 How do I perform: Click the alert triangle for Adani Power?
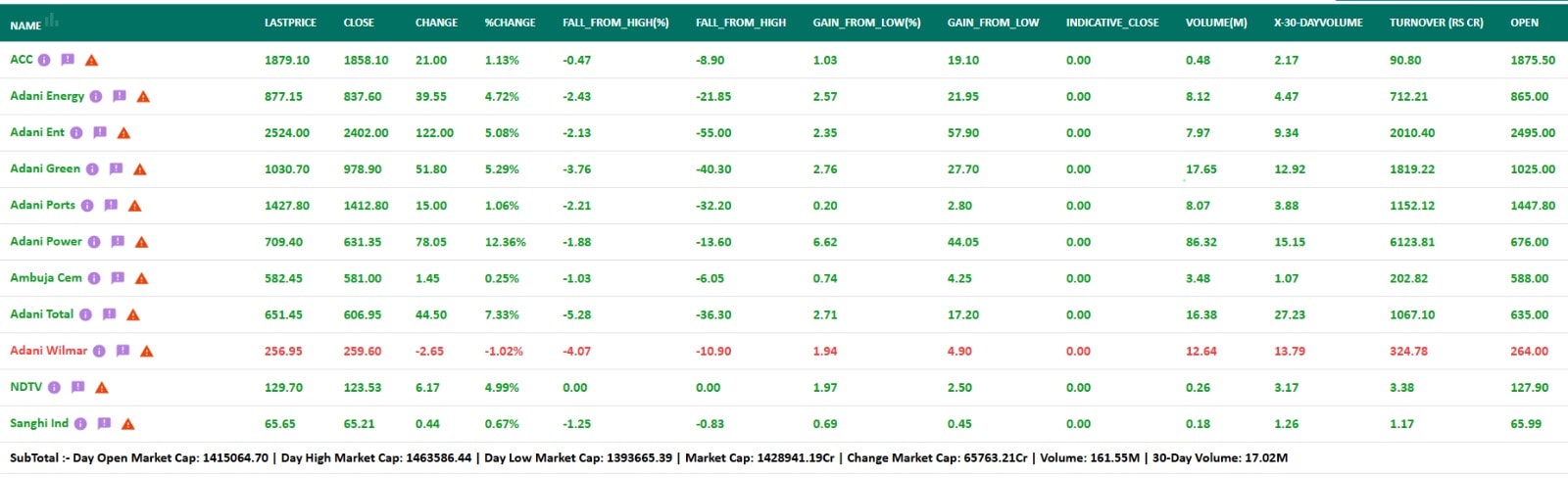pos(141,241)
